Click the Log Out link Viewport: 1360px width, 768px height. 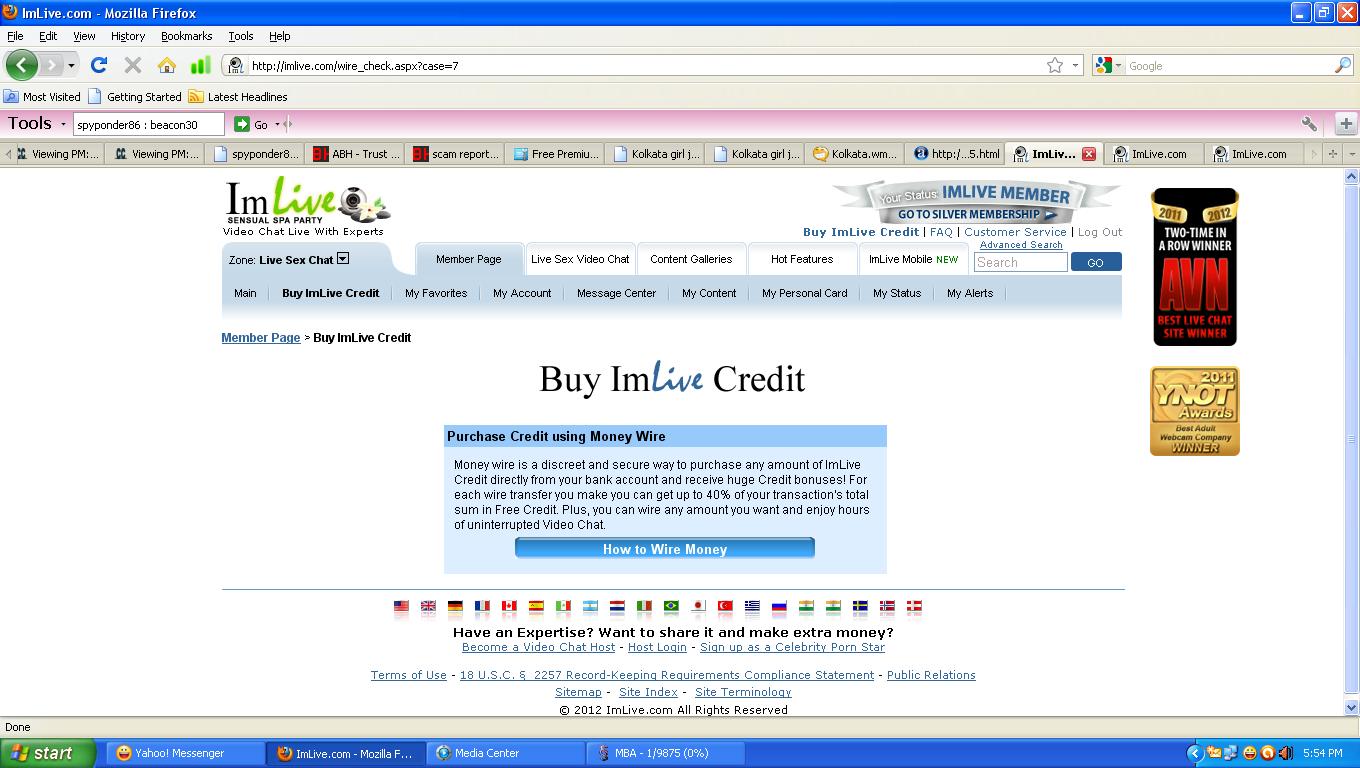[x=1100, y=232]
